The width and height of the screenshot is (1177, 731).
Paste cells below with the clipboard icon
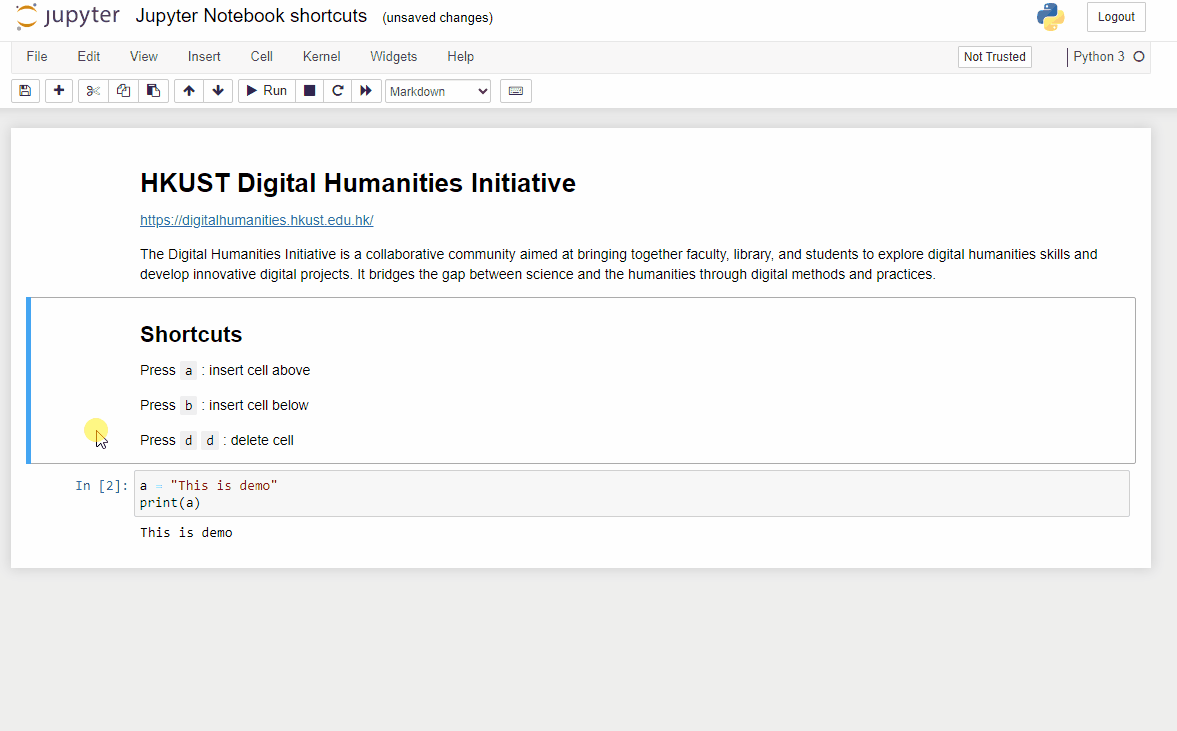click(x=153, y=91)
